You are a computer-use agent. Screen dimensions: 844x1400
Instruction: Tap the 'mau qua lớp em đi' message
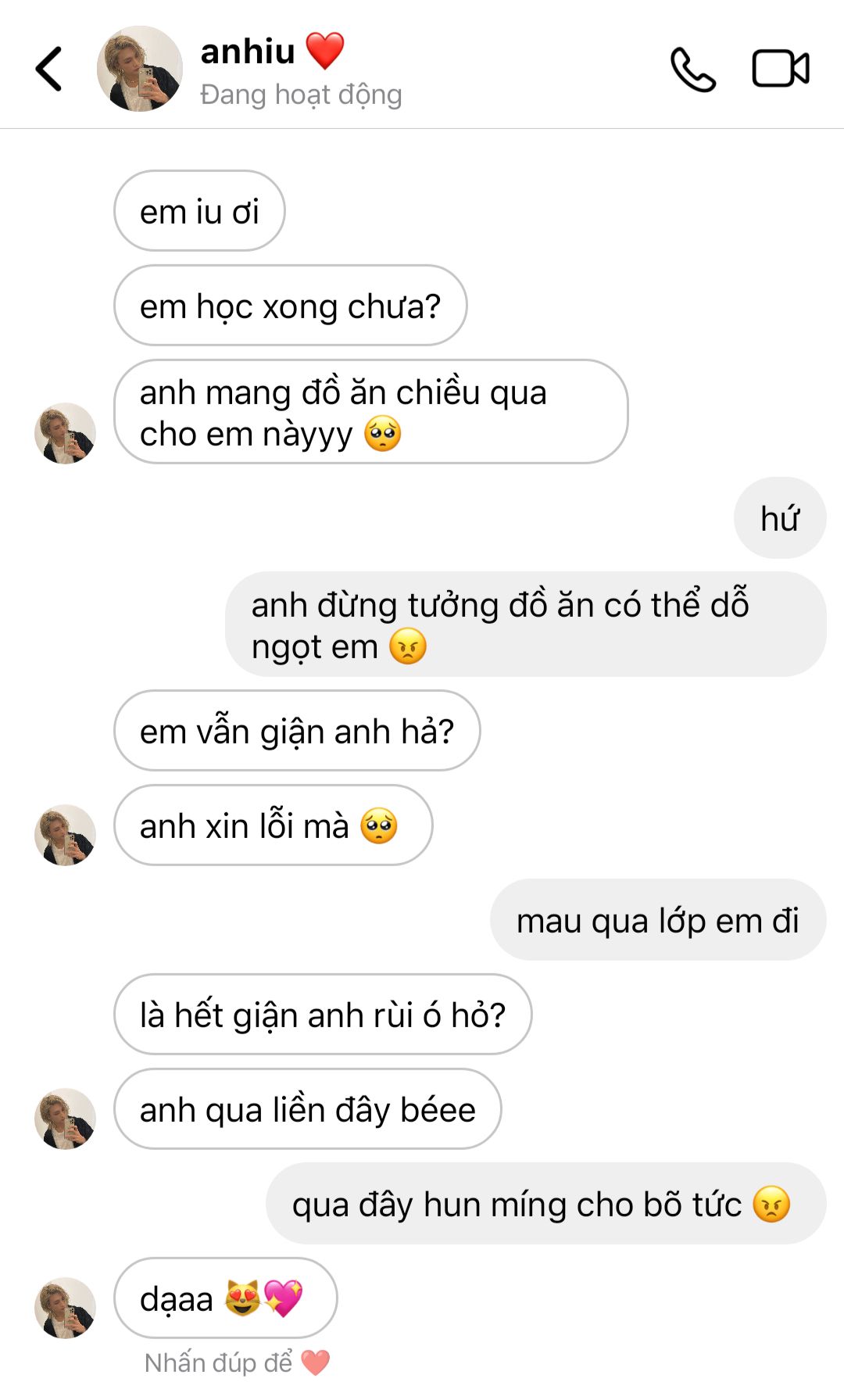pyautogui.click(x=657, y=920)
